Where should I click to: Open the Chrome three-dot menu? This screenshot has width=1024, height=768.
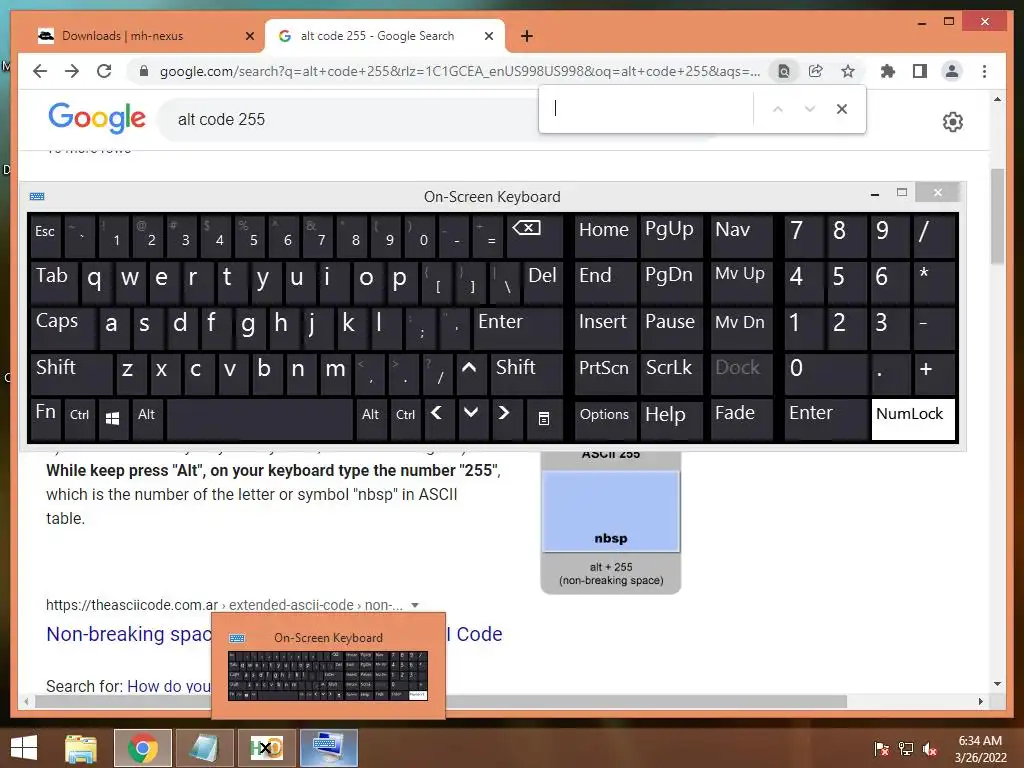pos(984,71)
